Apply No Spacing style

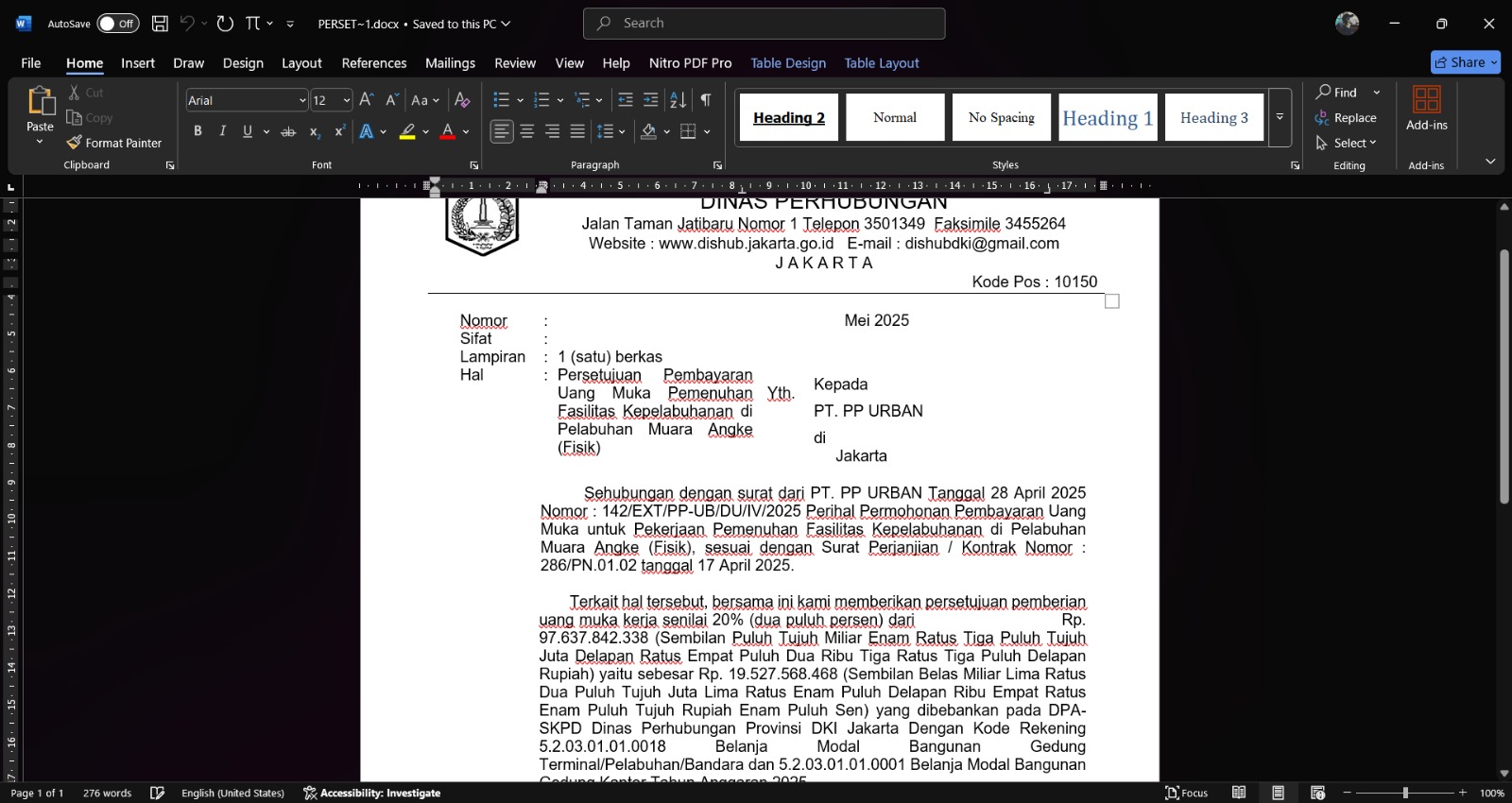point(1002,117)
